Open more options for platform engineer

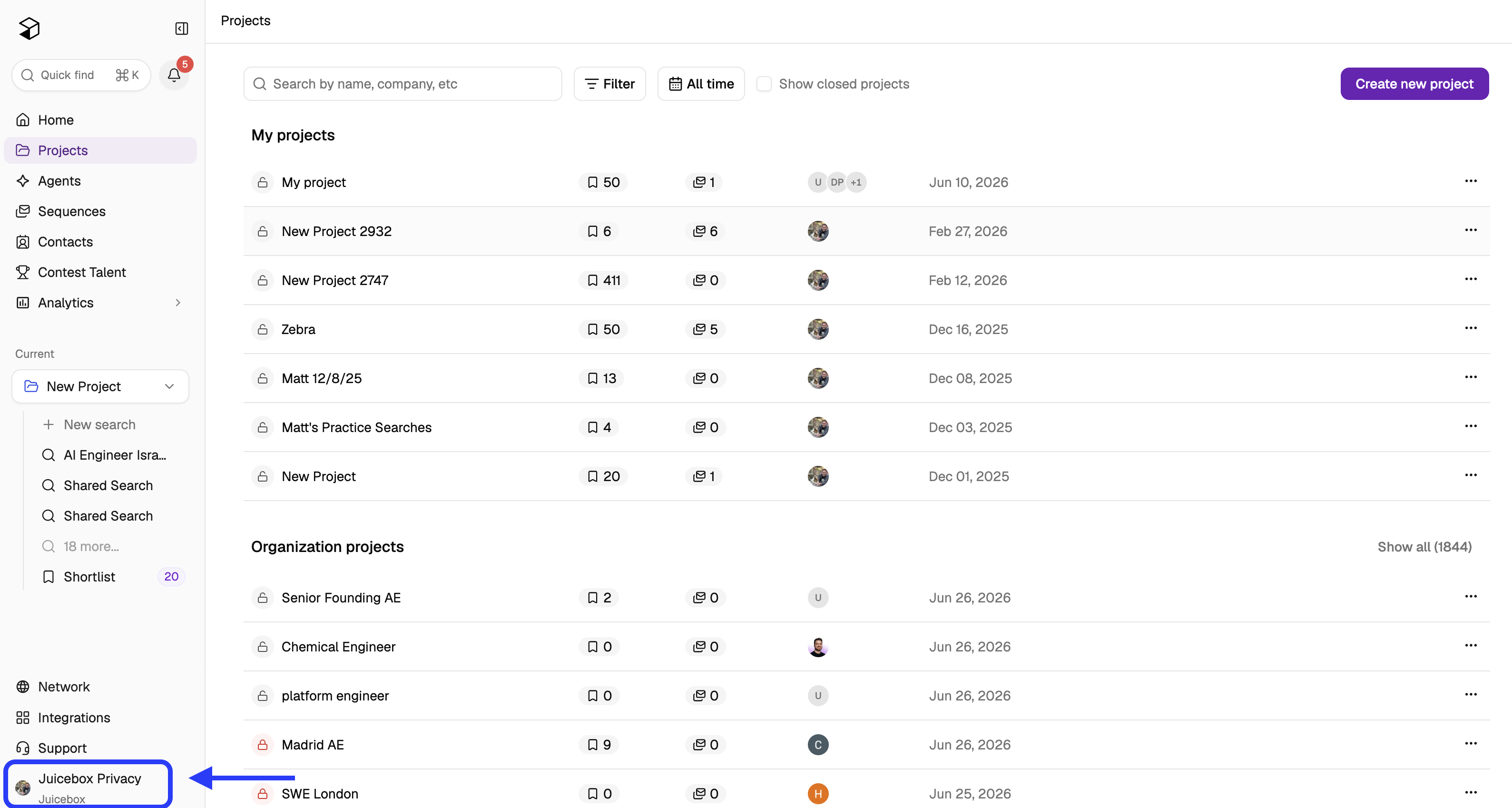1470,694
